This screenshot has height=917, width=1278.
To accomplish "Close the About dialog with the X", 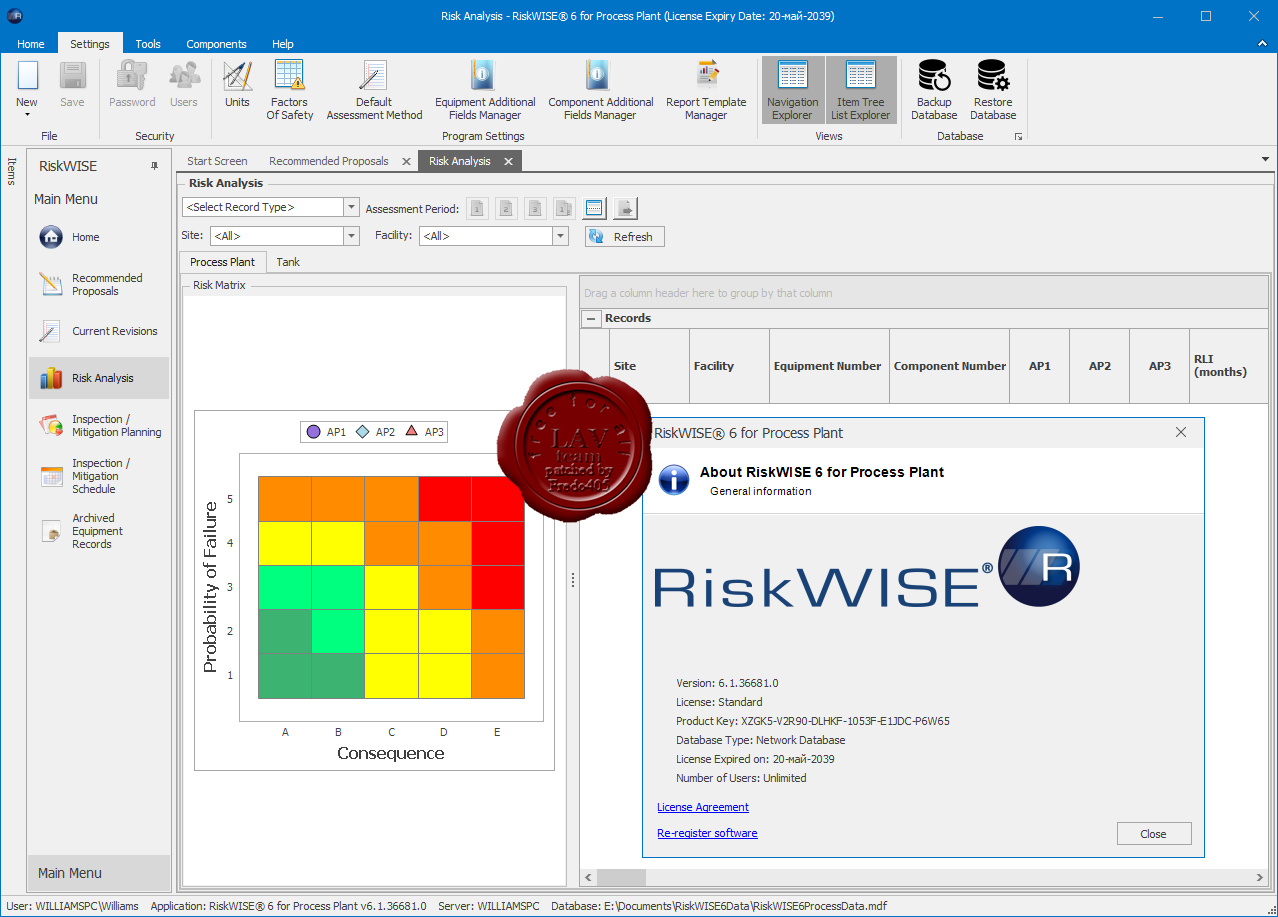I will click(x=1181, y=432).
